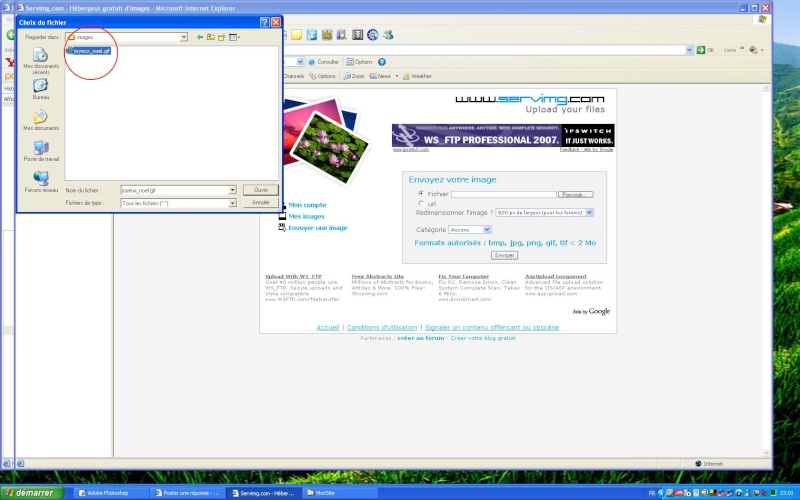800x500 pixels.
Task: Click the yellow note icon in IE toolbar
Action: pyautogui.click(x=296, y=35)
